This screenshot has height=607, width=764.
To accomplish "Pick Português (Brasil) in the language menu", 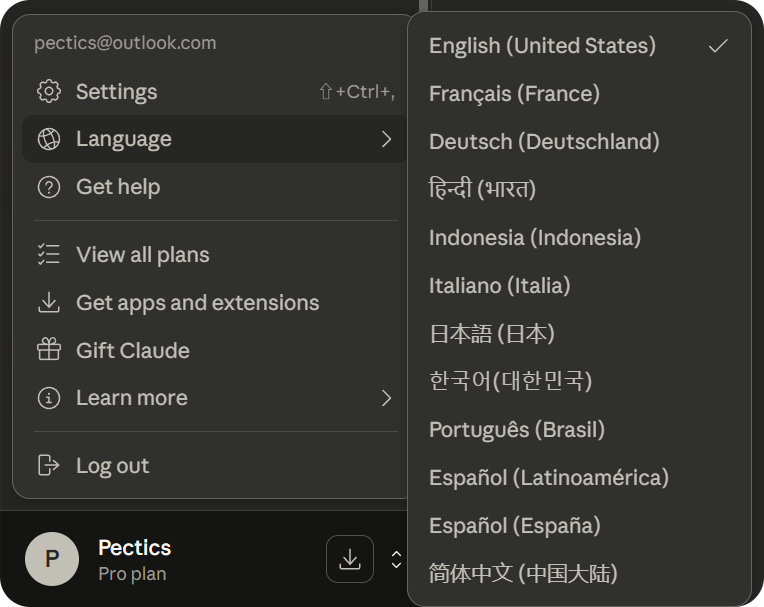I will [516, 430].
